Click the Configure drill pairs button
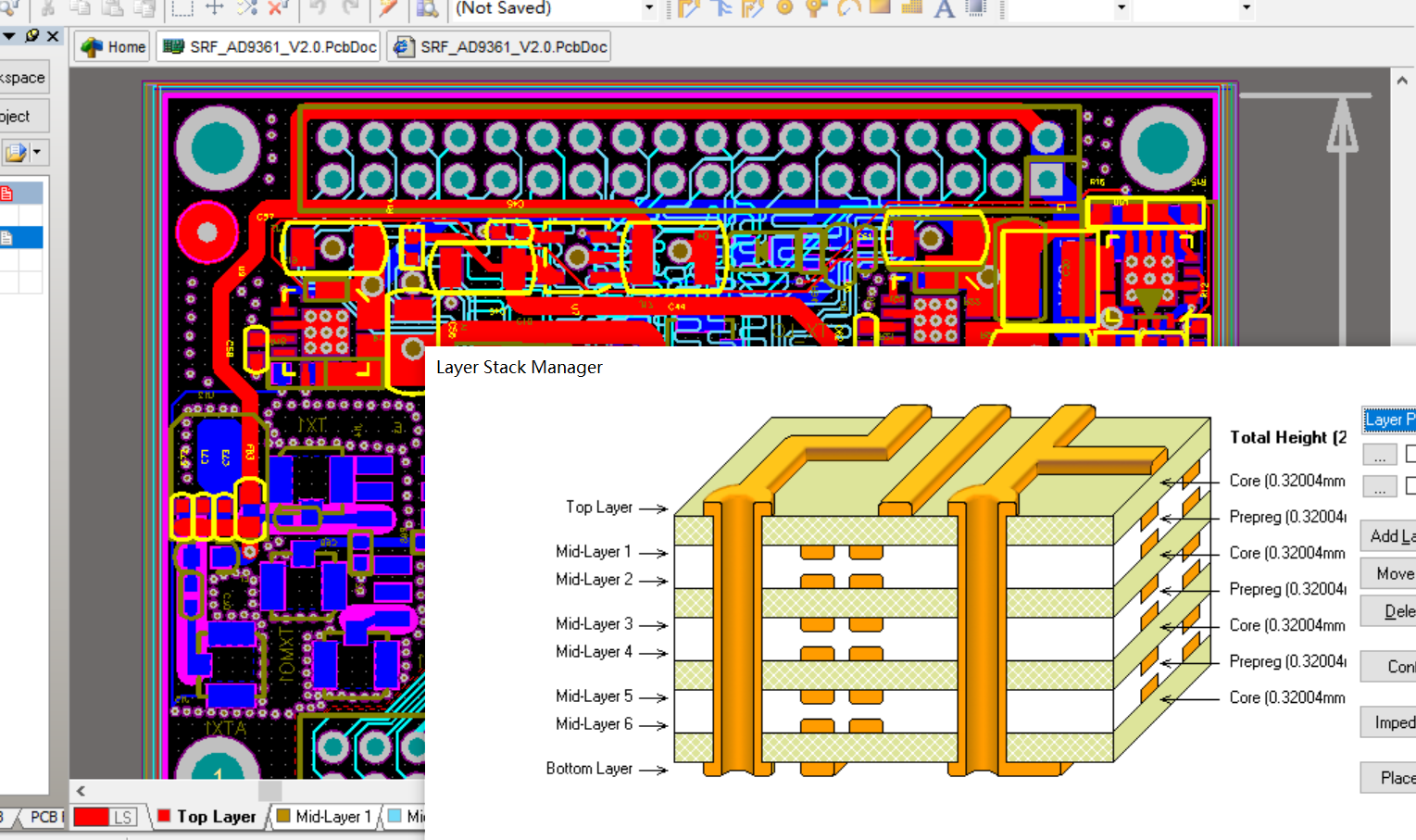1416x840 pixels. (x=1388, y=666)
